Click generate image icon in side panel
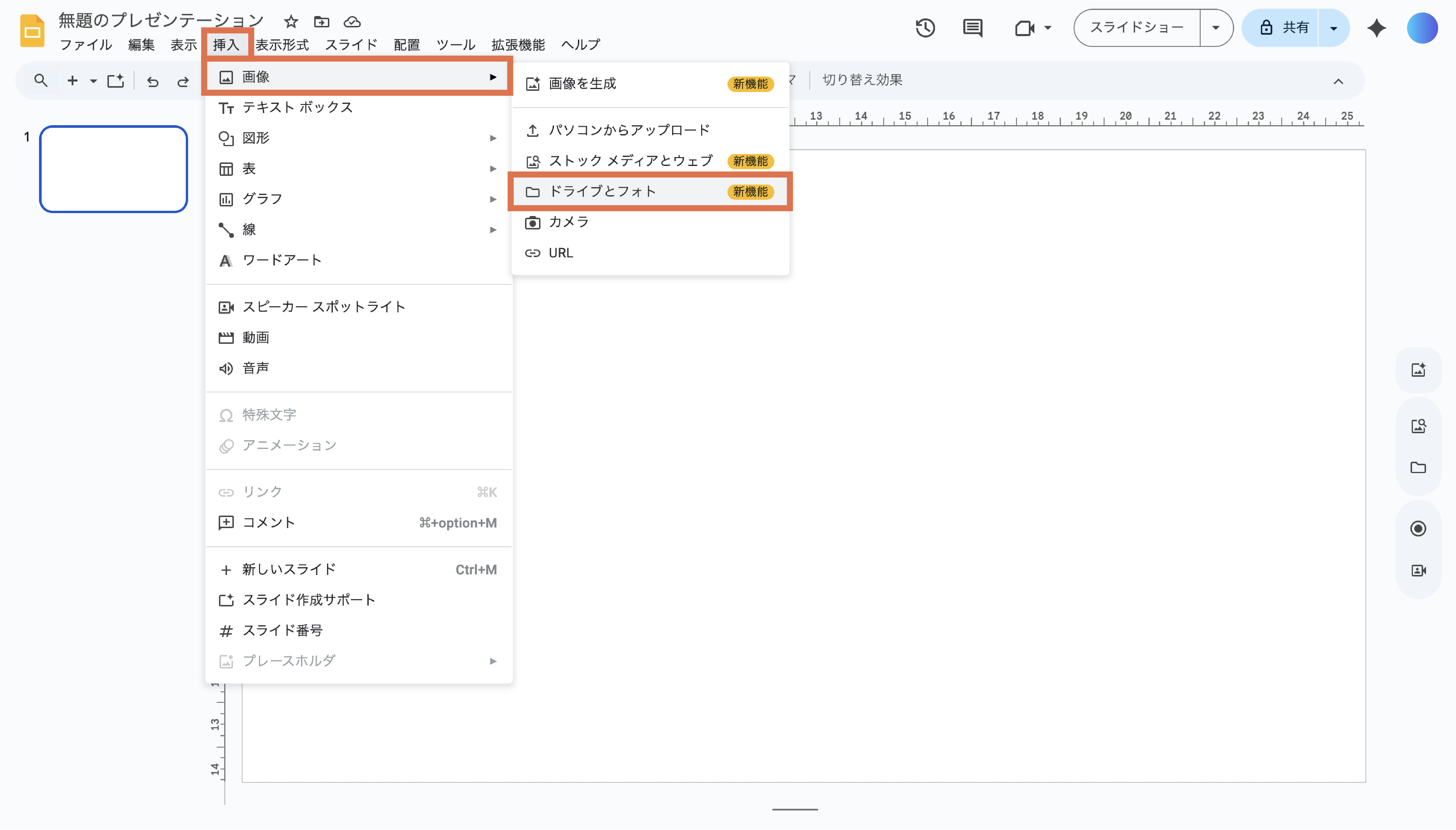Screen dimensions: 1456x830 click(x=1418, y=370)
